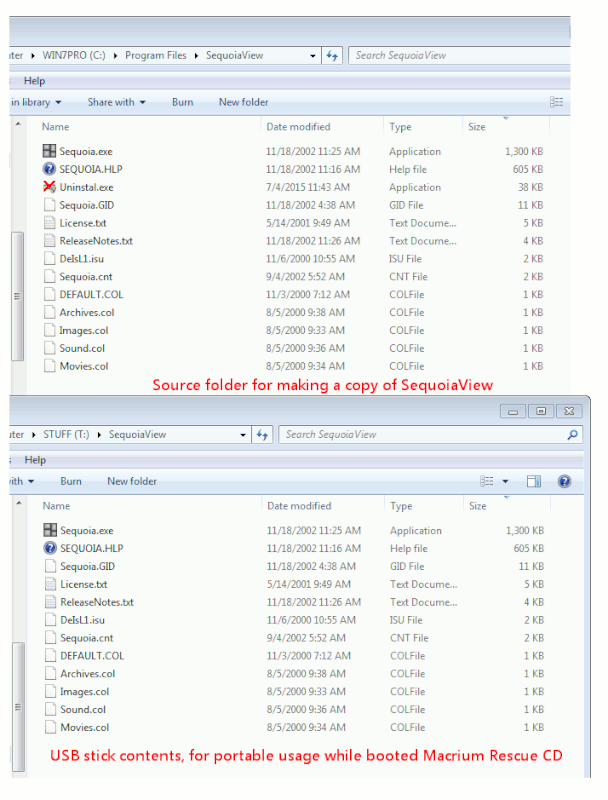Click Images.col icon in STUFF (T:) window

click(50, 691)
